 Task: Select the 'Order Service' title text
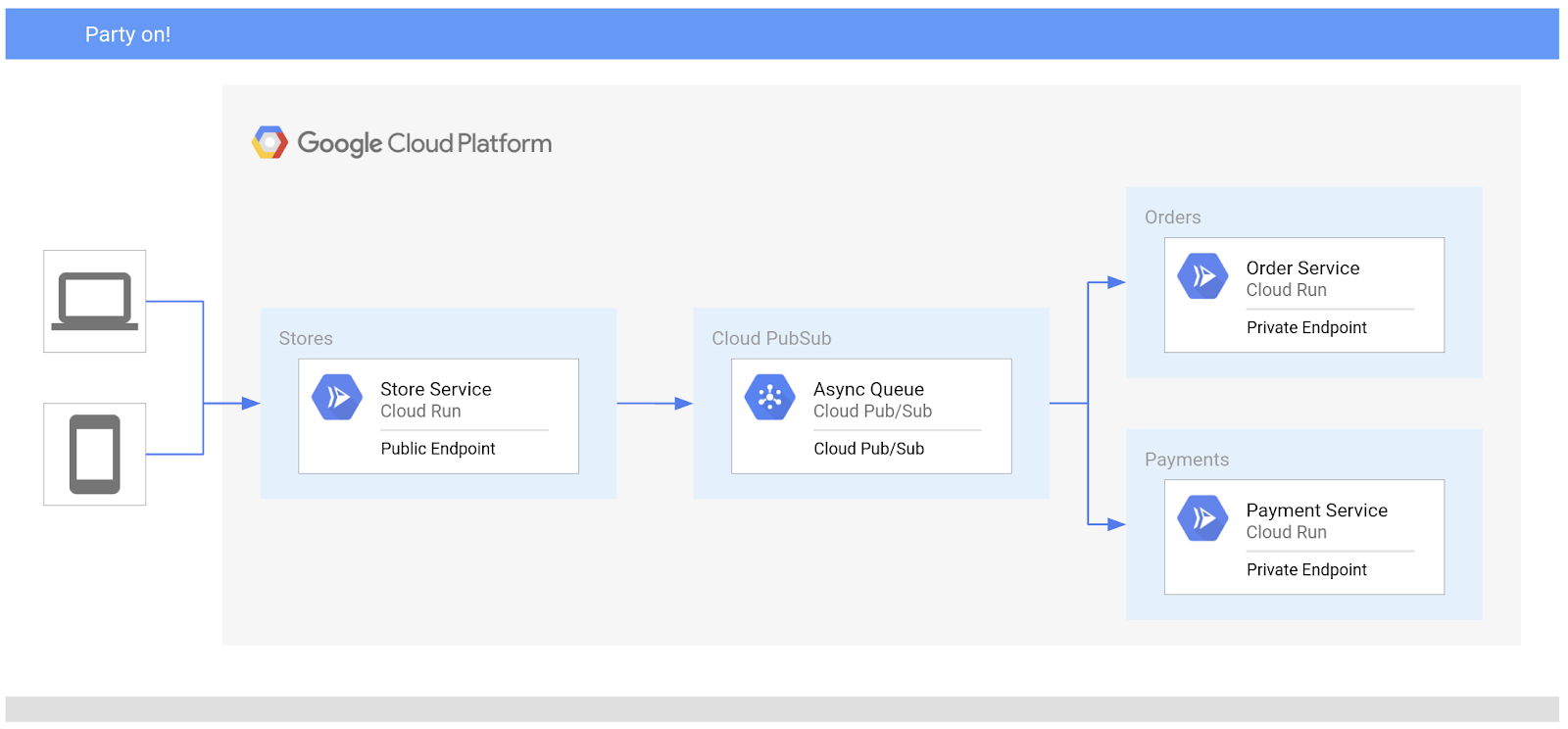click(x=1303, y=268)
